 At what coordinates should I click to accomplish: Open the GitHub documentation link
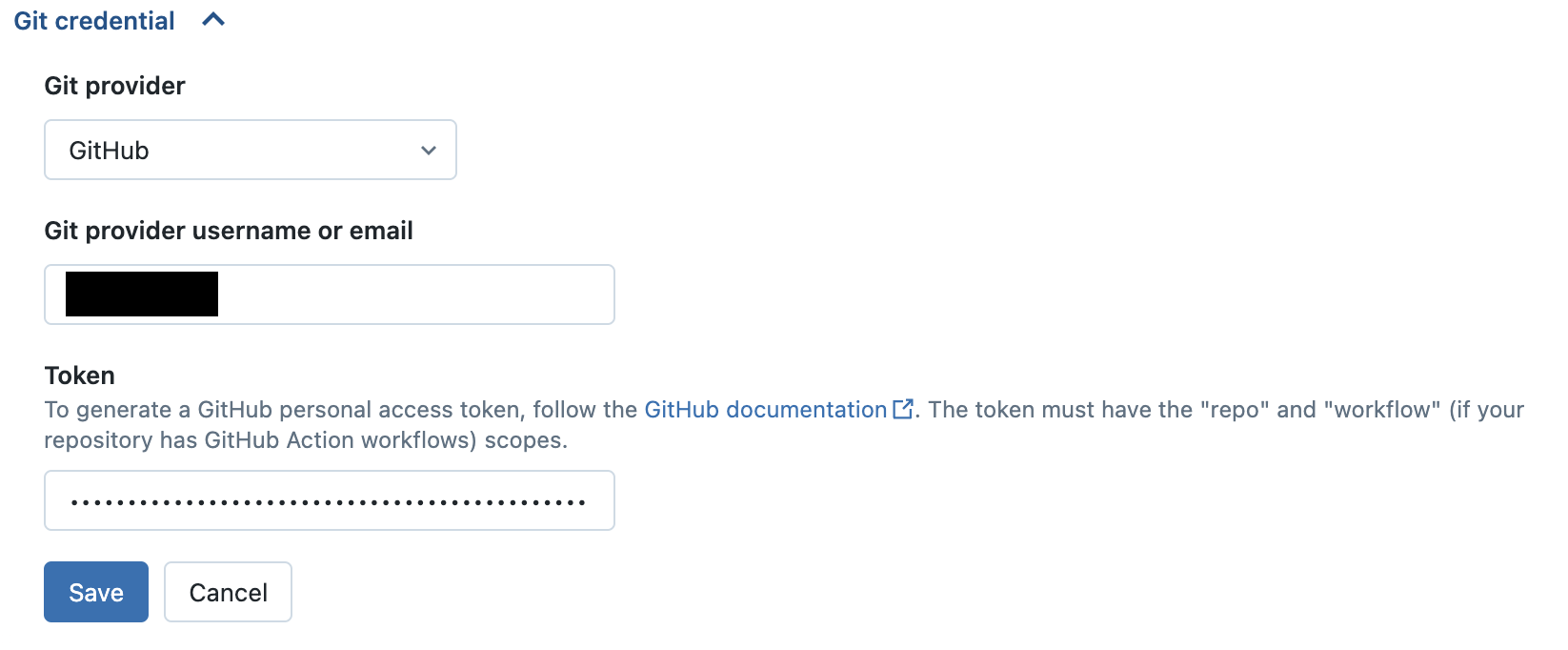click(x=764, y=409)
